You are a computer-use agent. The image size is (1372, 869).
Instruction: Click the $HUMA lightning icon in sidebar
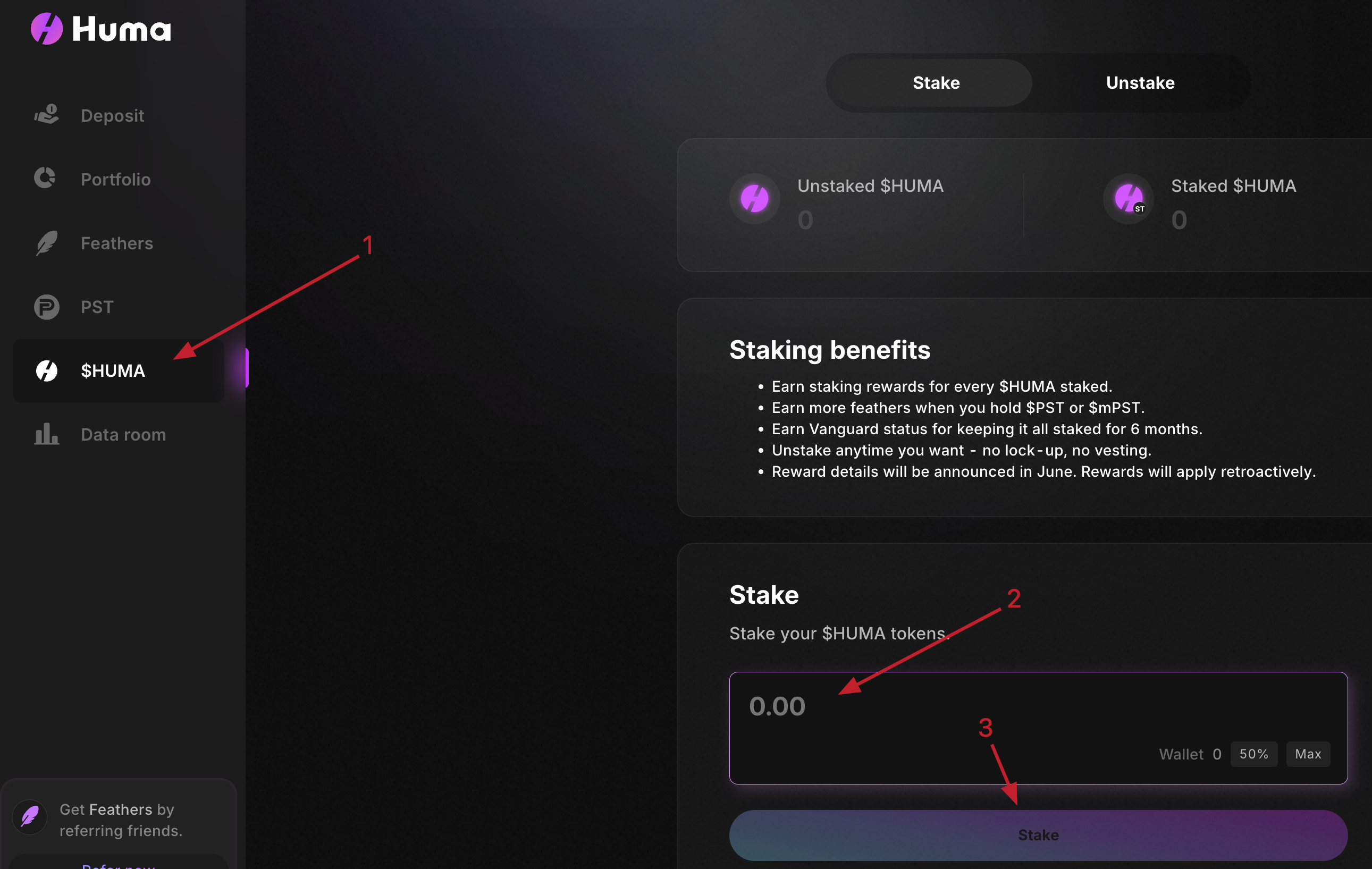click(47, 371)
